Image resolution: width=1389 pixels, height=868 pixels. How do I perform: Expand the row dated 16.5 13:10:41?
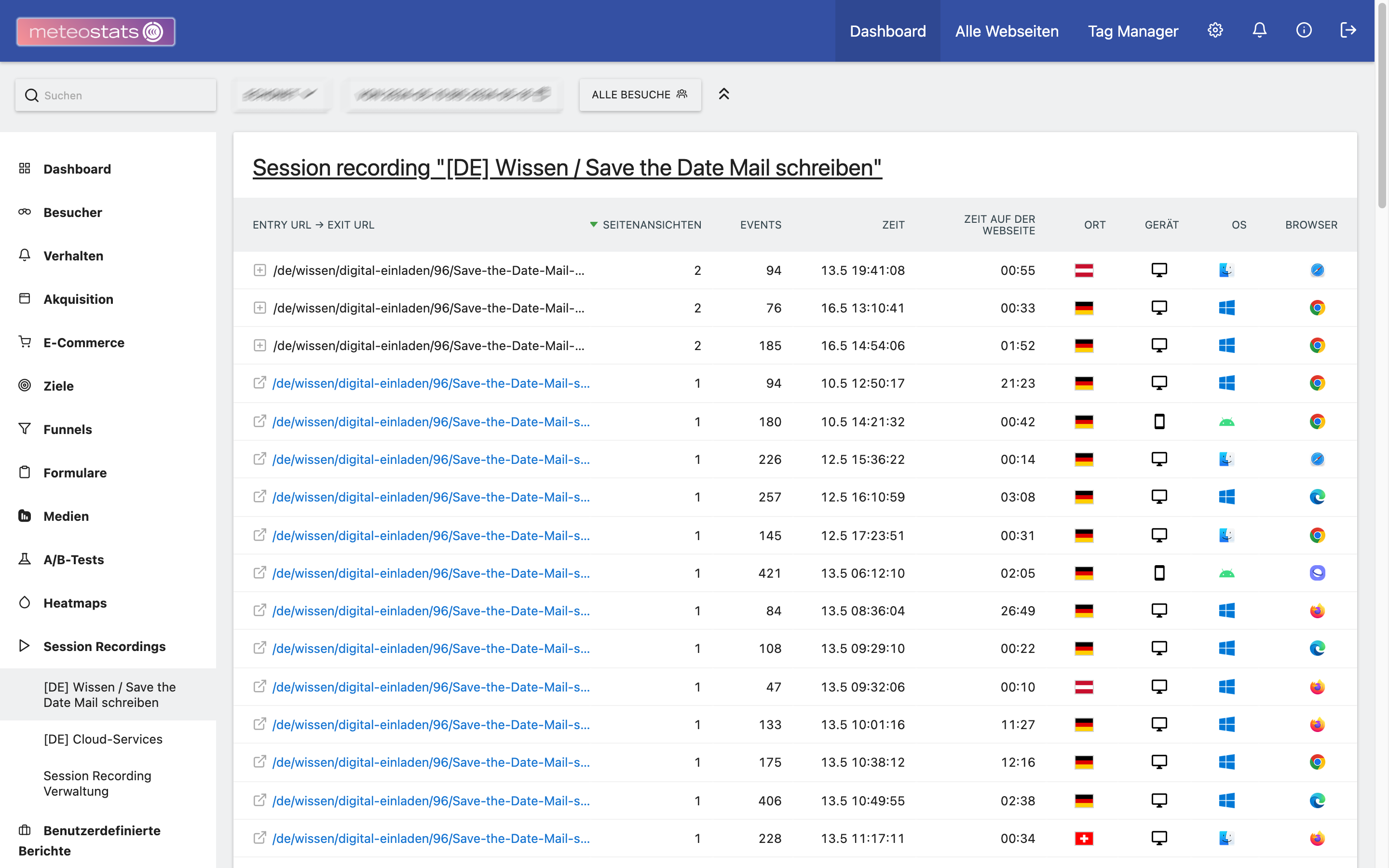point(259,308)
